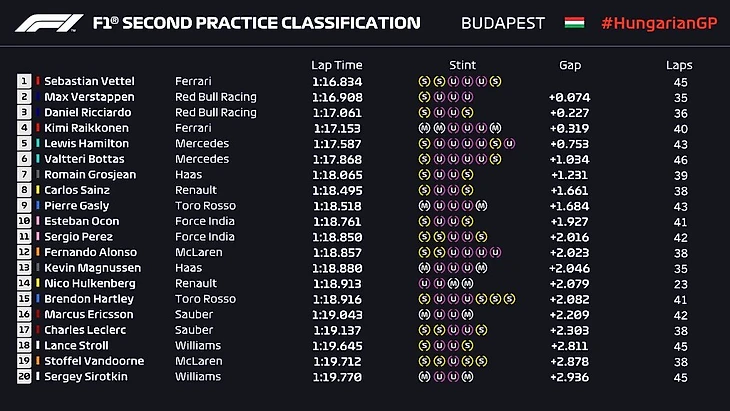730x411 pixels.
Task: Click the F1 logo in the header
Action: (46, 22)
